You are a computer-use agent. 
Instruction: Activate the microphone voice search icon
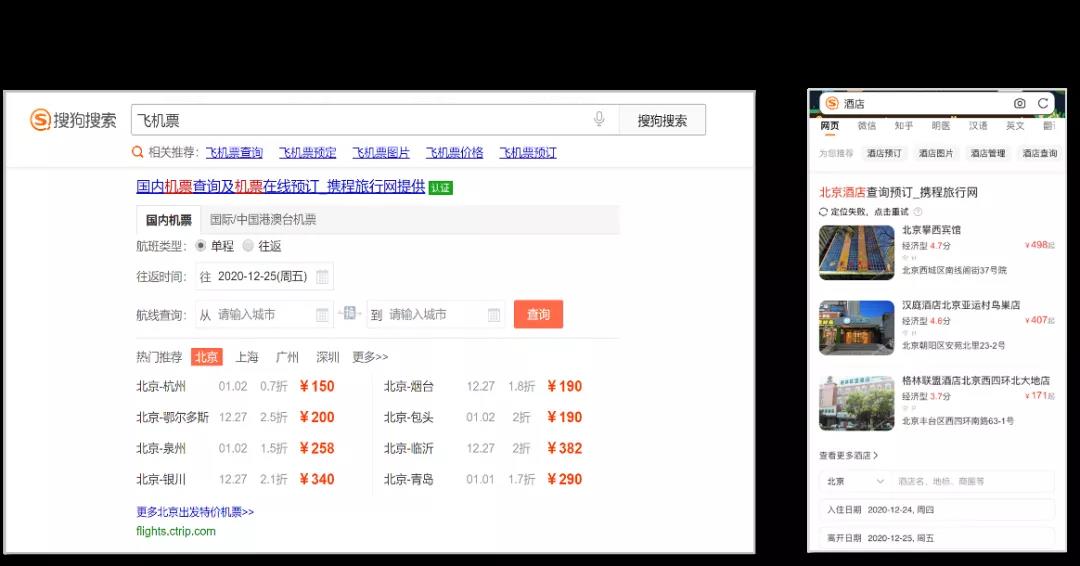click(x=599, y=119)
